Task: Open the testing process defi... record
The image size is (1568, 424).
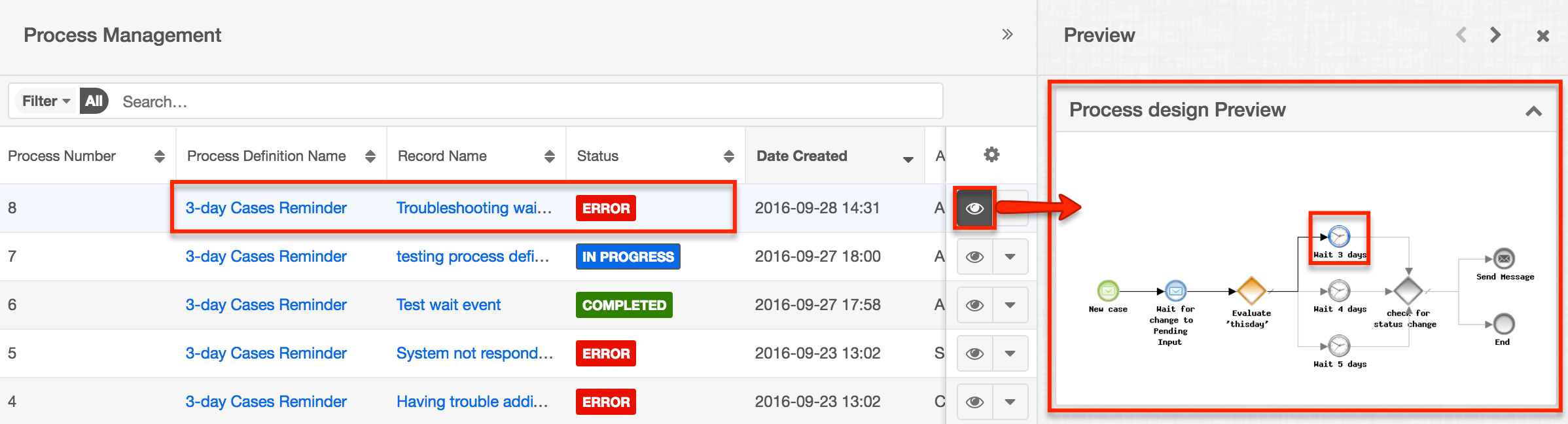Action: point(472,256)
